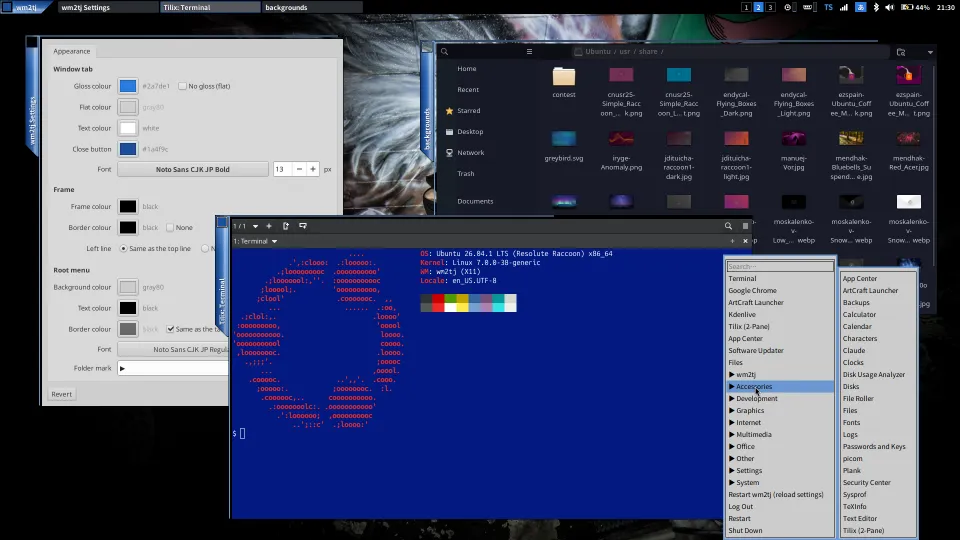Expand the Multimedia submenu

tap(779, 435)
